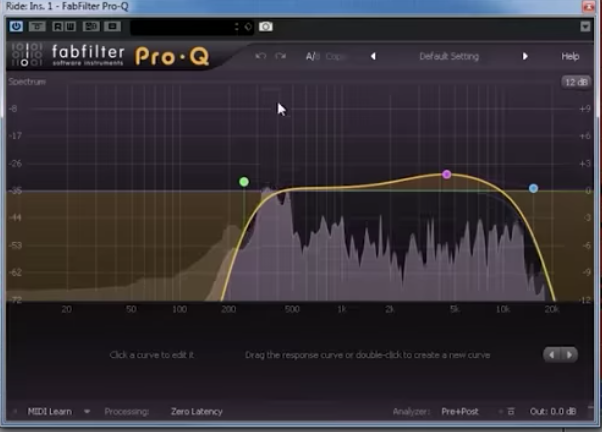Click the sixth button in the Cubase plugin toolbar

pyautogui.click(x=112, y=26)
